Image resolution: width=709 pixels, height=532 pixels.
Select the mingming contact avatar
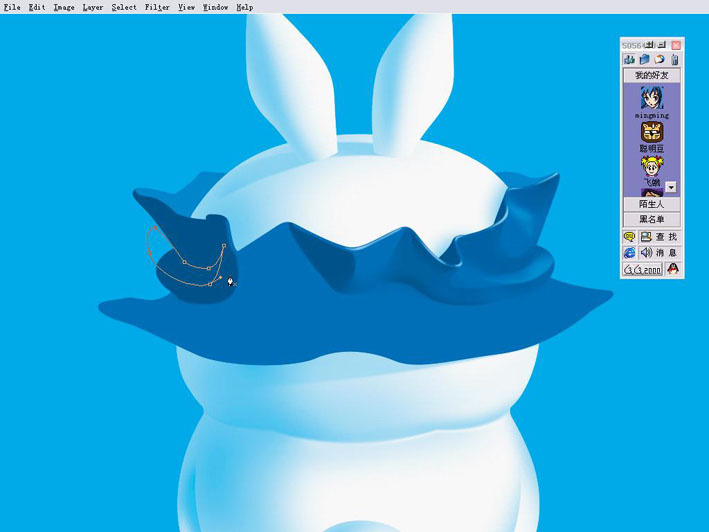pyautogui.click(x=652, y=97)
